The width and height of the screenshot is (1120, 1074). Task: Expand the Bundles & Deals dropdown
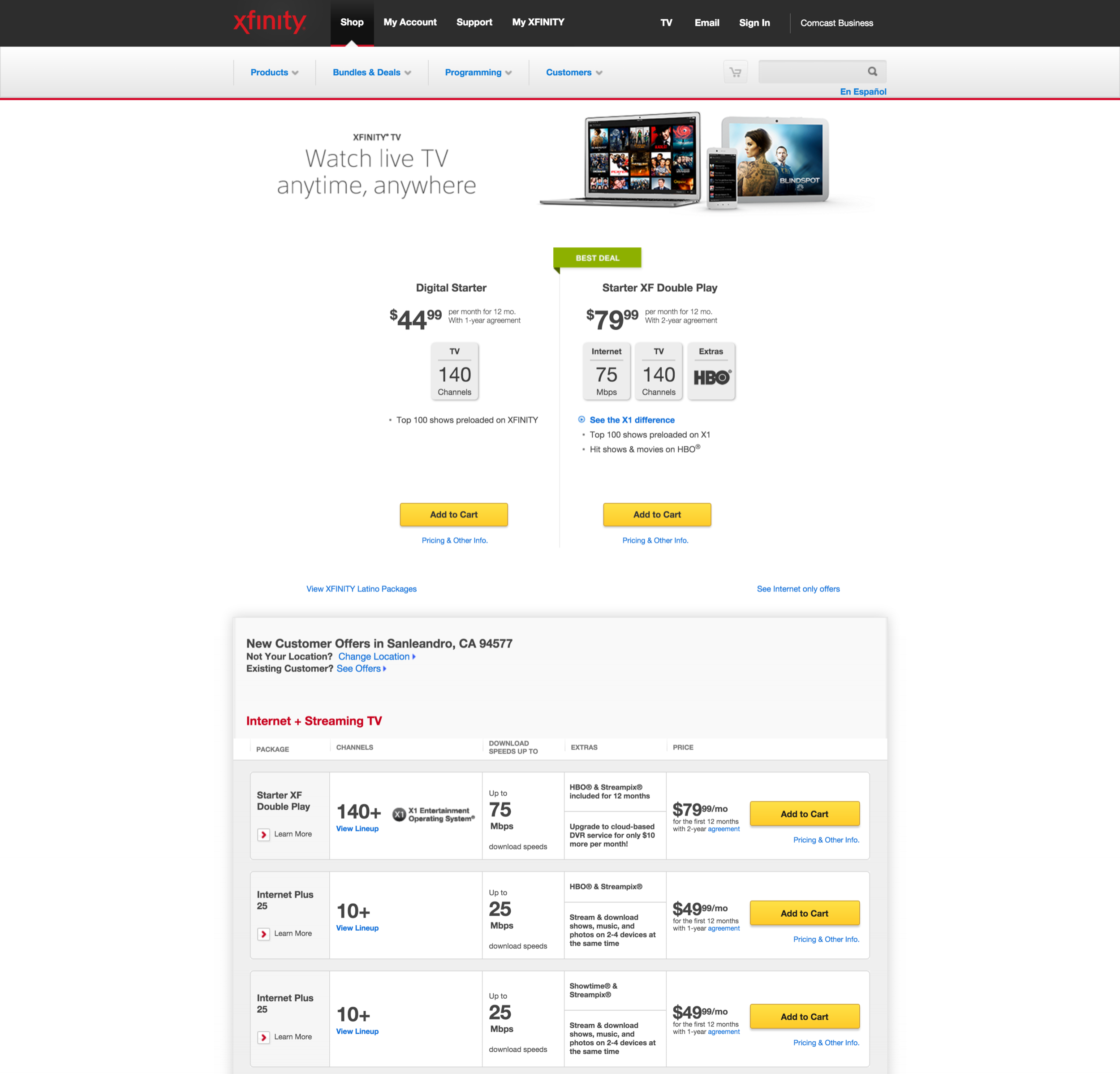click(x=372, y=73)
